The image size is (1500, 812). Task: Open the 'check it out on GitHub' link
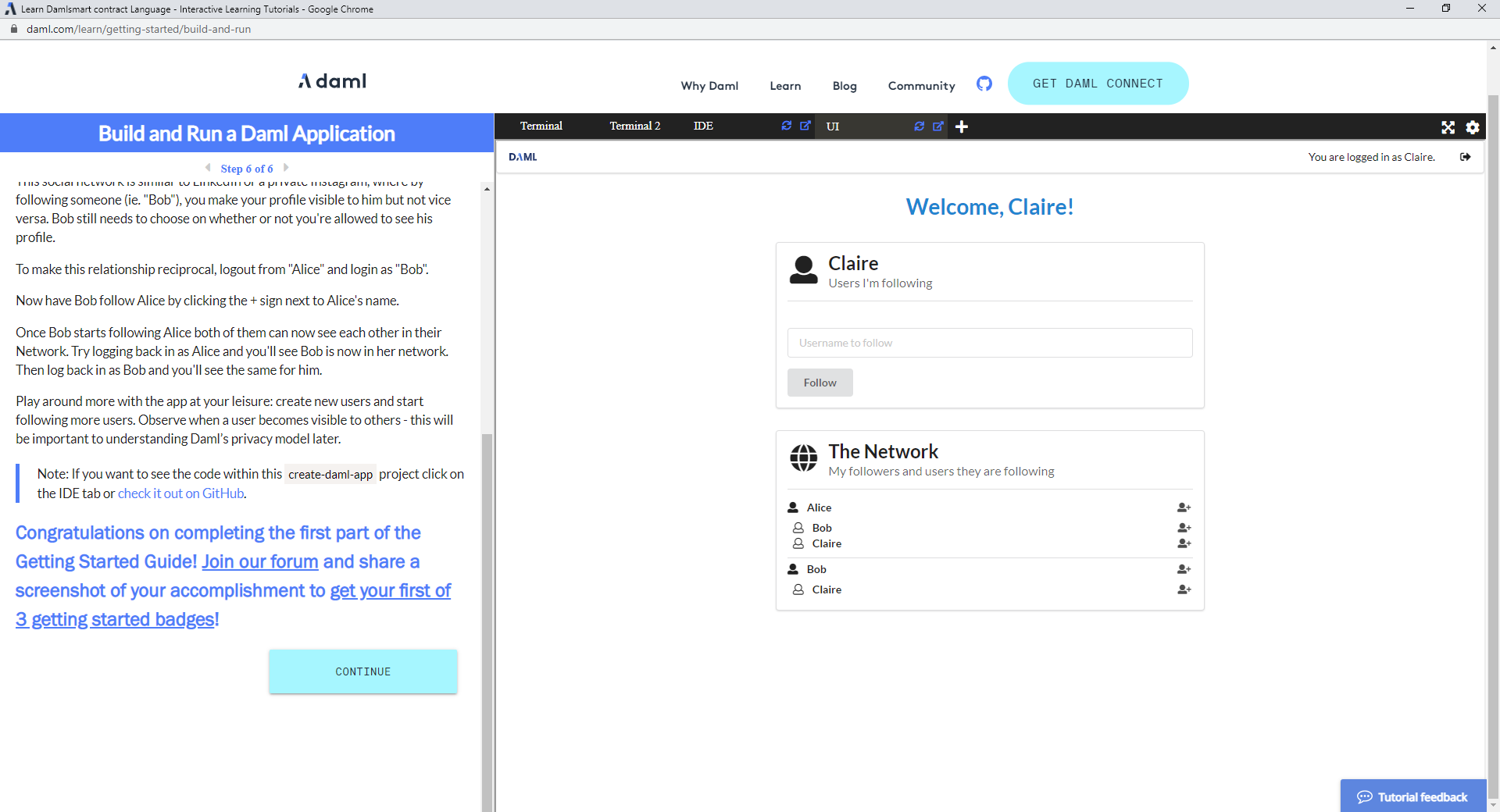click(x=180, y=493)
